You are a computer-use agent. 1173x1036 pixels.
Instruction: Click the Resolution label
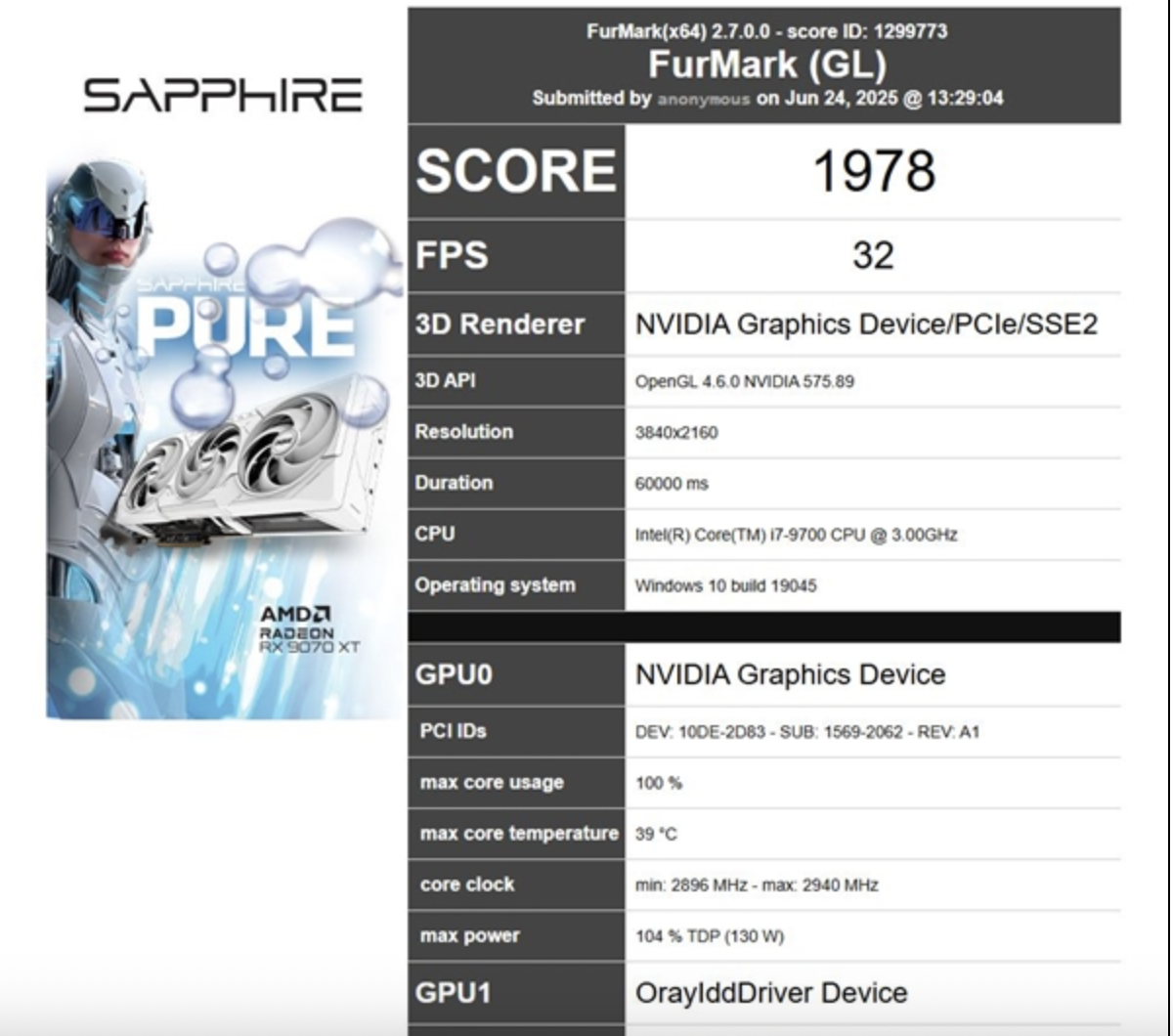point(463,432)
